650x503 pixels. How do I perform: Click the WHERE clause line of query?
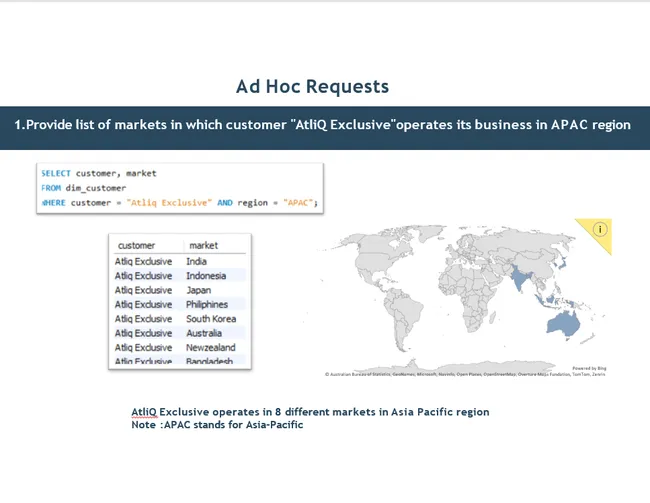click(180, 203)
